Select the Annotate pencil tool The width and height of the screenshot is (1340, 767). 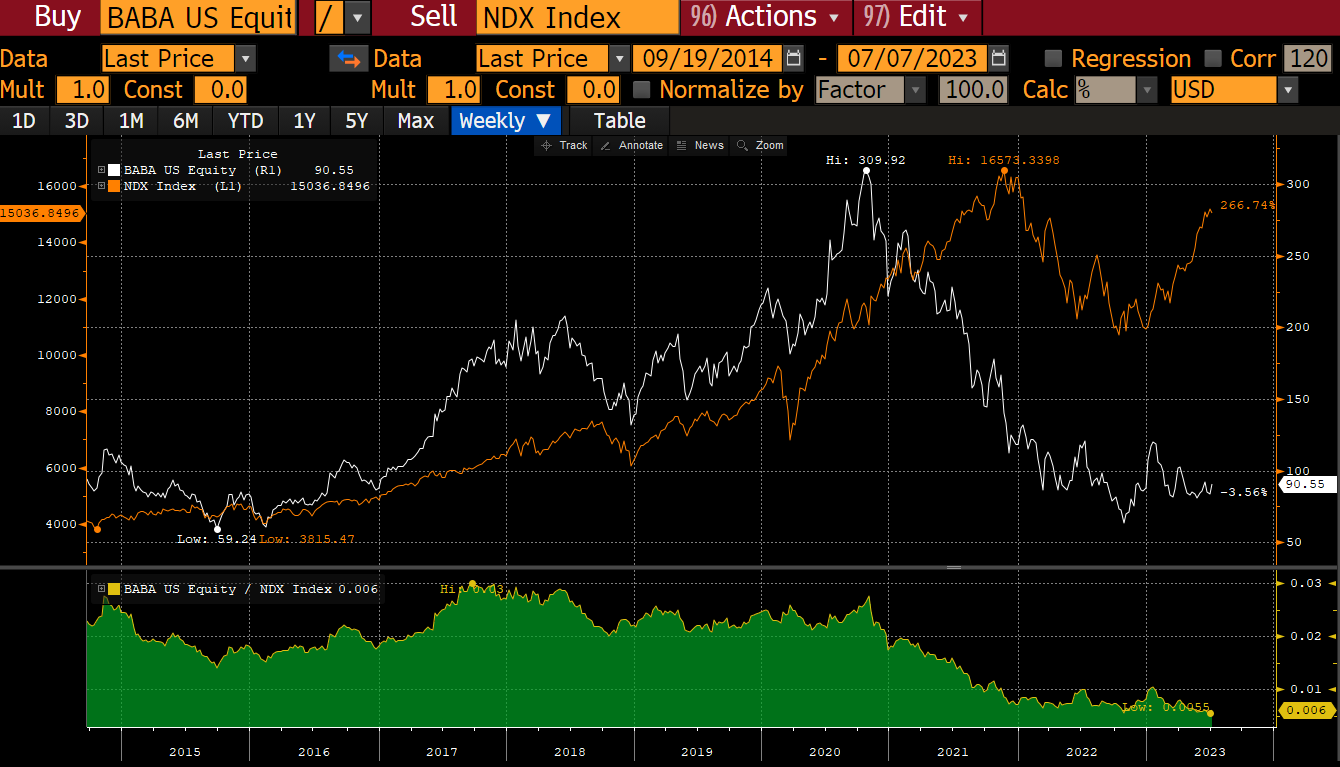pyautogui.click(x=632, y=145)
